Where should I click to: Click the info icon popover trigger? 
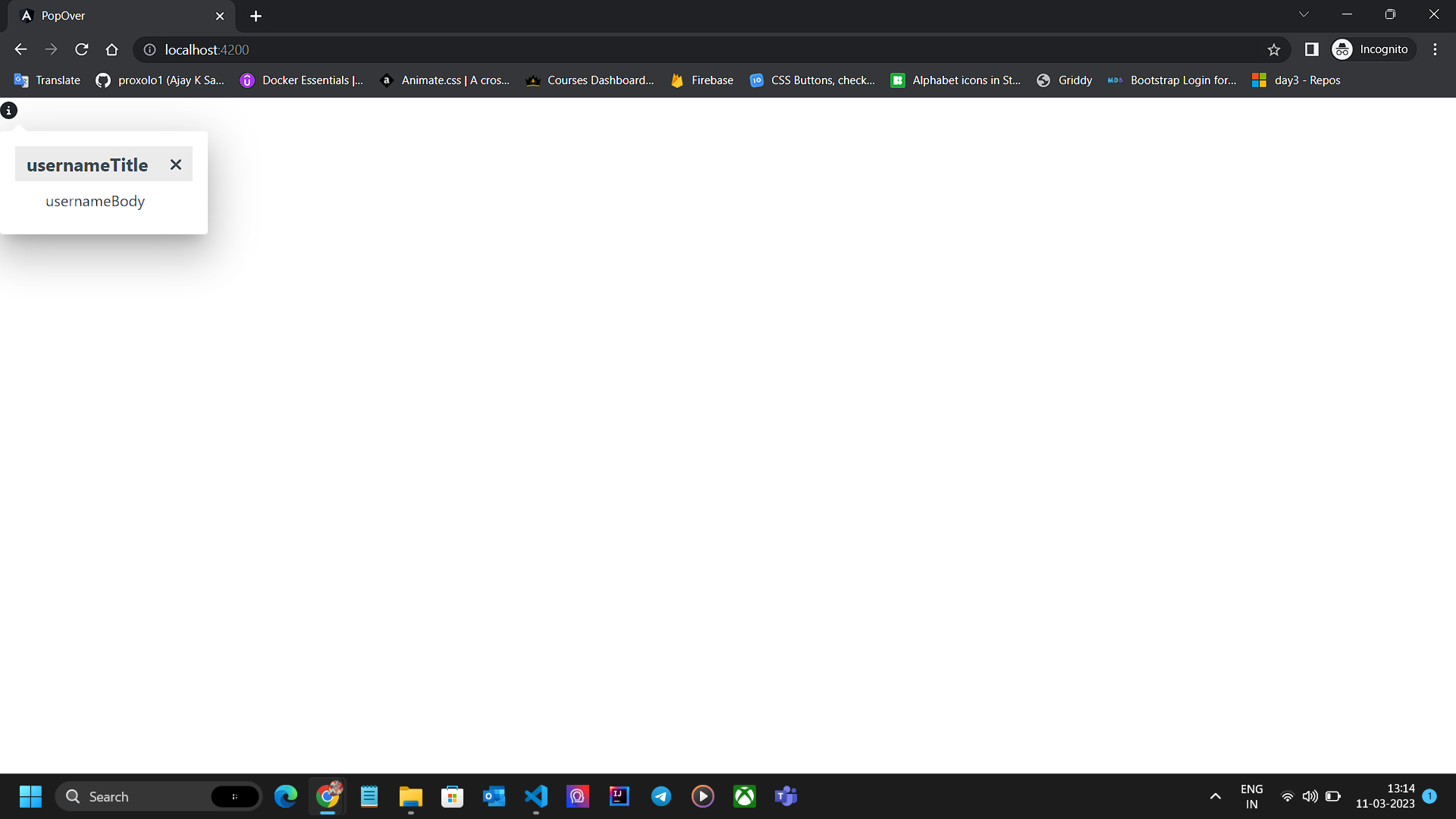[x=8, y=111]
